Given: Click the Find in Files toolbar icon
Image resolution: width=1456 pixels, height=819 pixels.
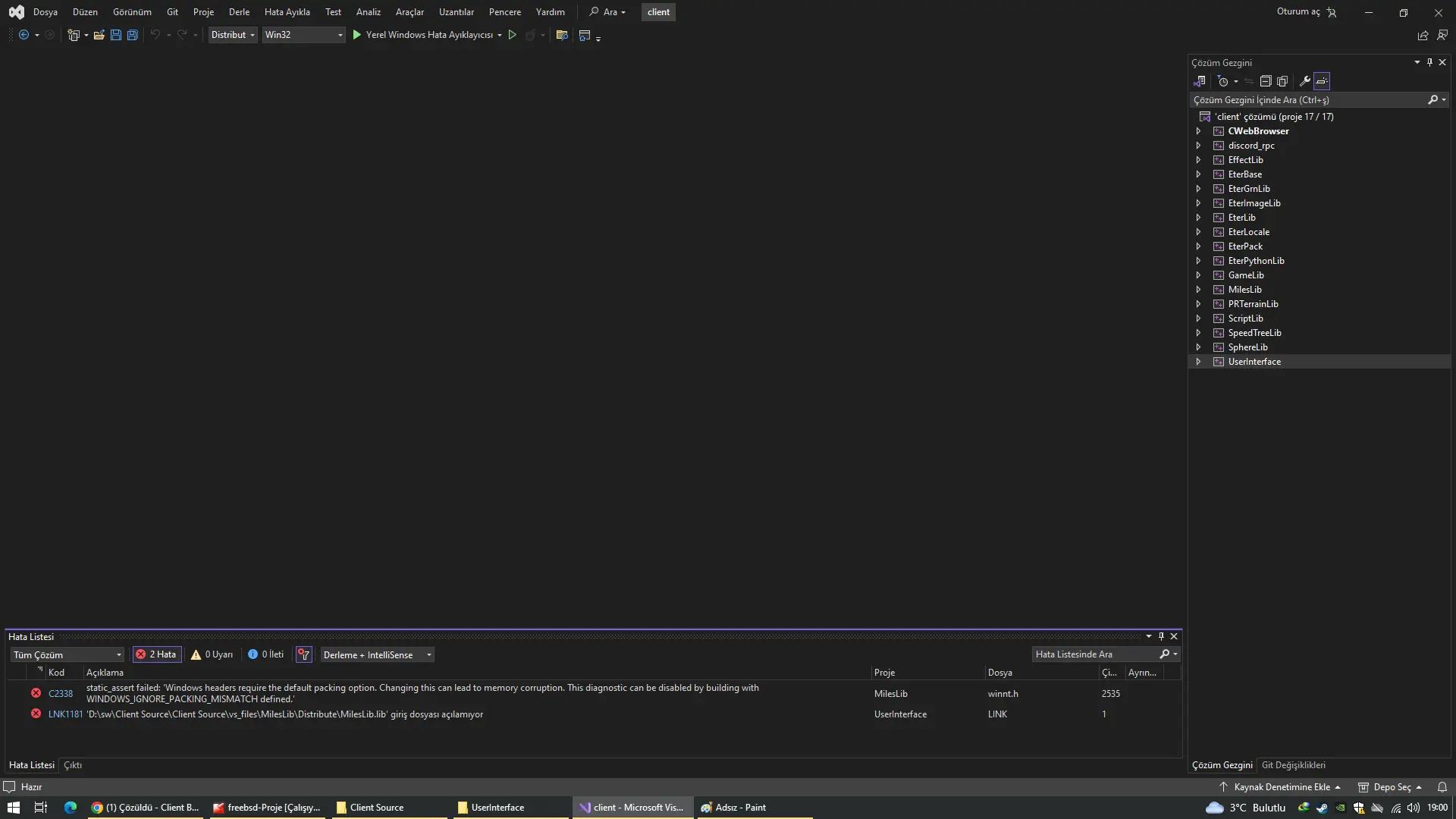Looking at the screenshot, I should click(562, 35).
